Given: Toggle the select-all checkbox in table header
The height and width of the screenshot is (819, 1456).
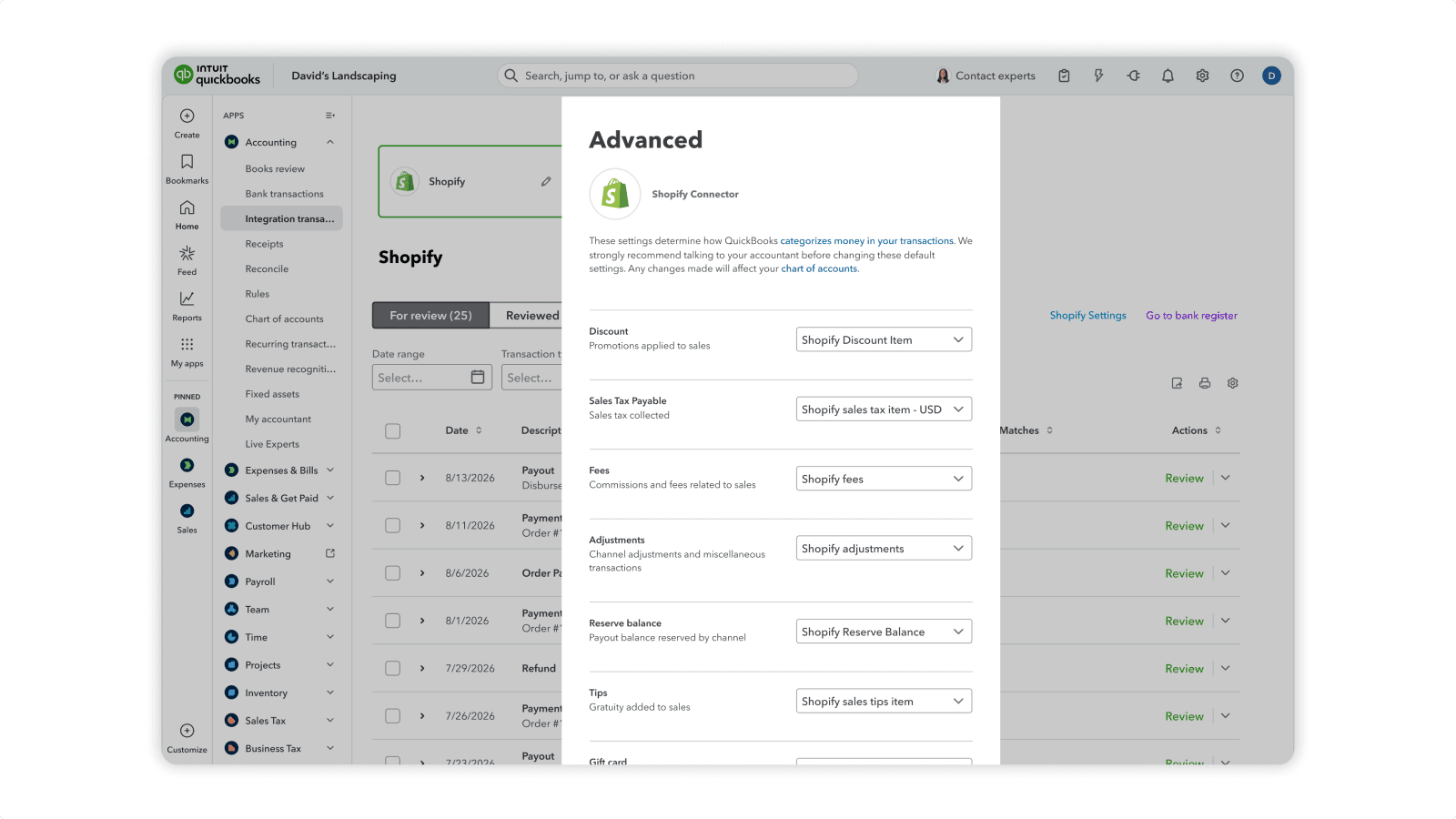Looking at the screenshot, I should [x=393, y=431].
